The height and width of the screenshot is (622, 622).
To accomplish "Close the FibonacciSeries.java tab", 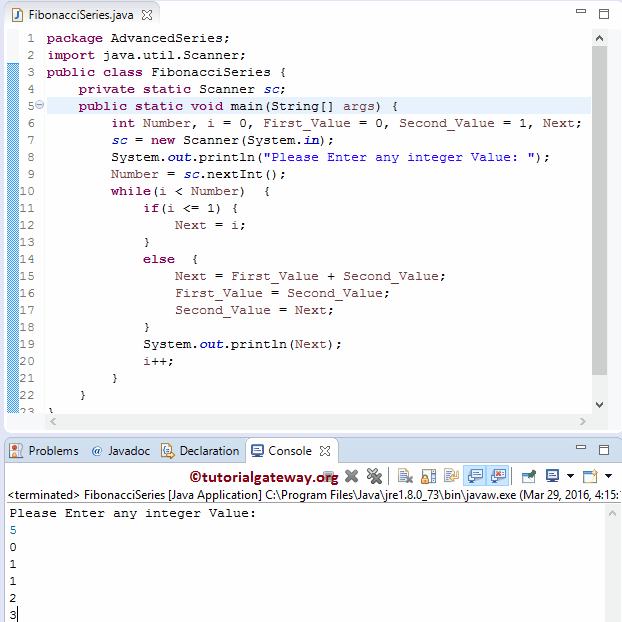I will pos(147,15).
